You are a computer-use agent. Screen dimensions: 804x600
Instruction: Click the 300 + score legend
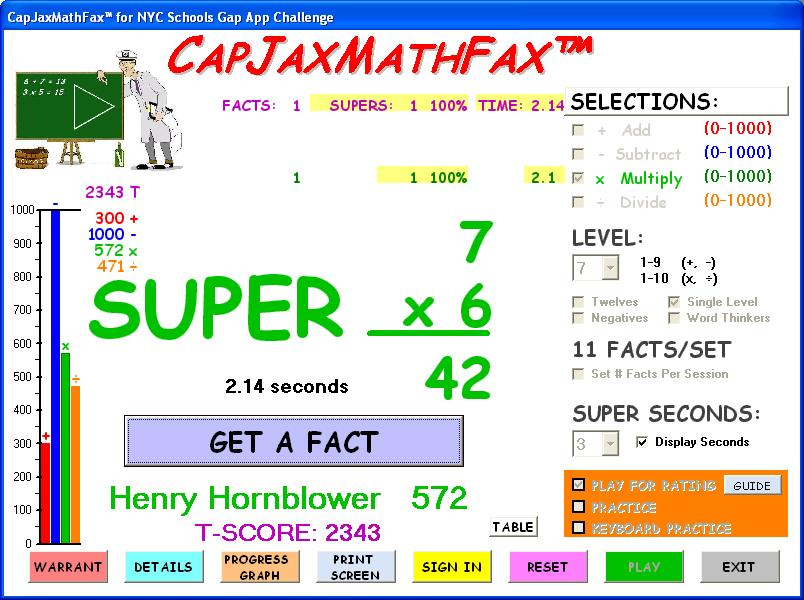[x=116, y=218]
